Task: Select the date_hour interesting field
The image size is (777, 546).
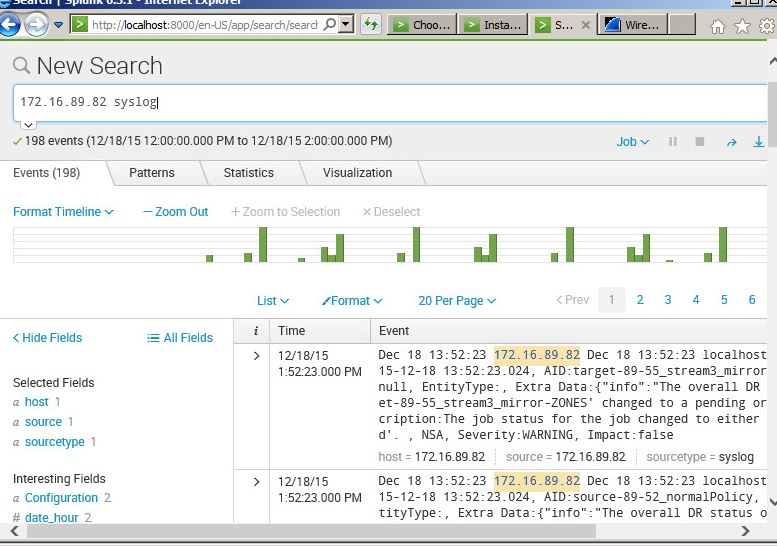Action: pos(52,518)
